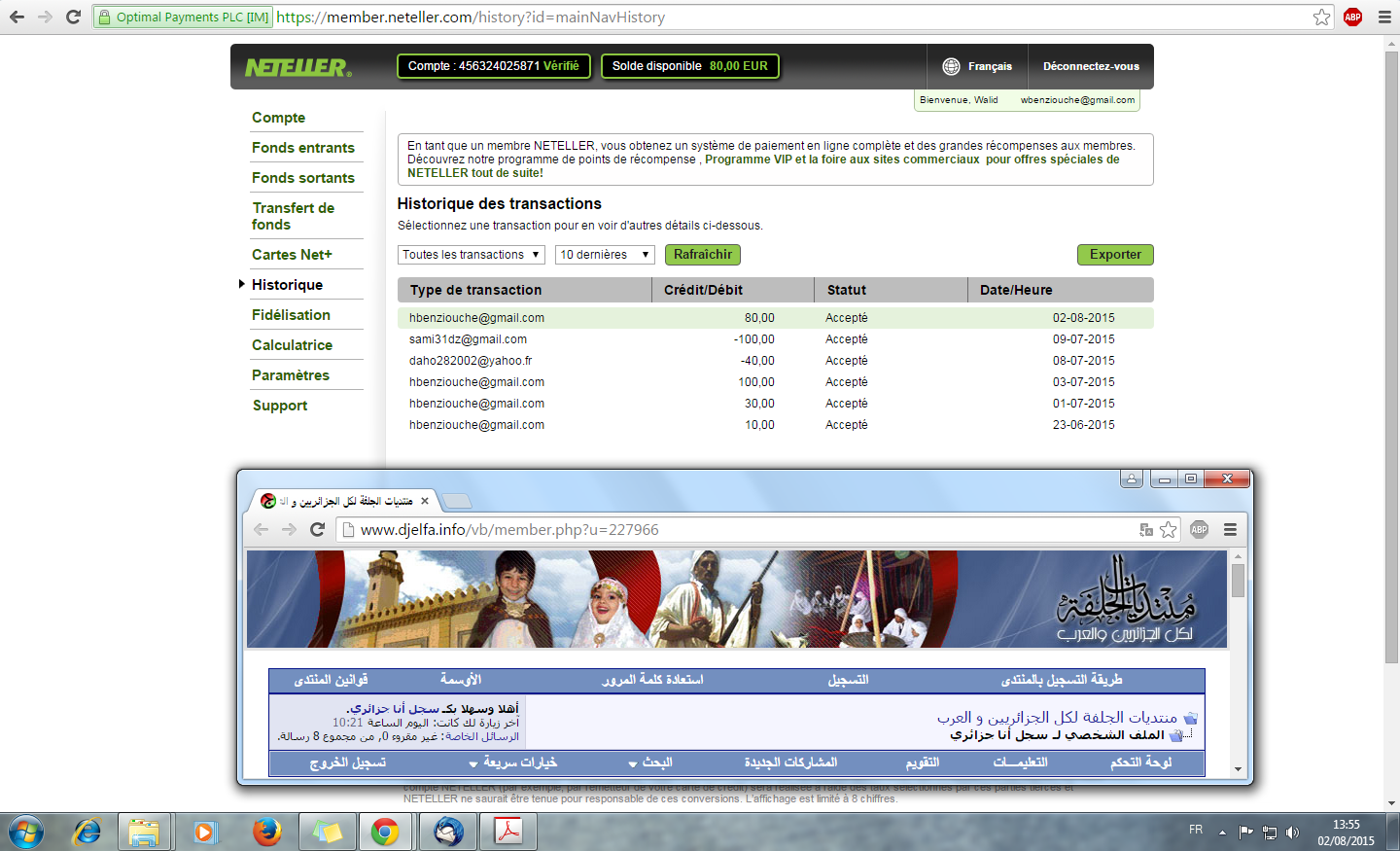Open the forum calendar link in navbar

tap(923, 762)
